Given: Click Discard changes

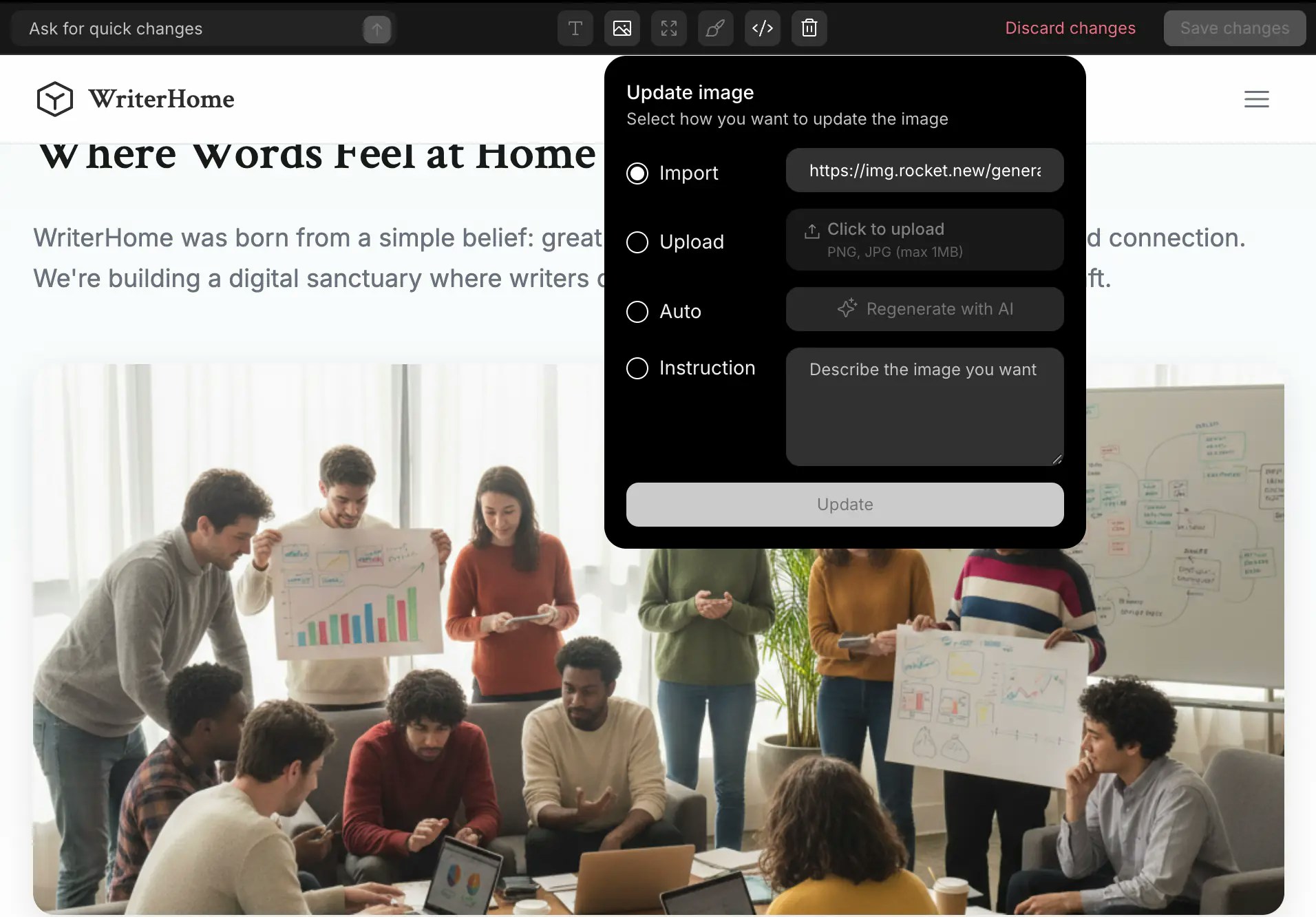Looking at the screenshot, I should tap(1070, 28).
